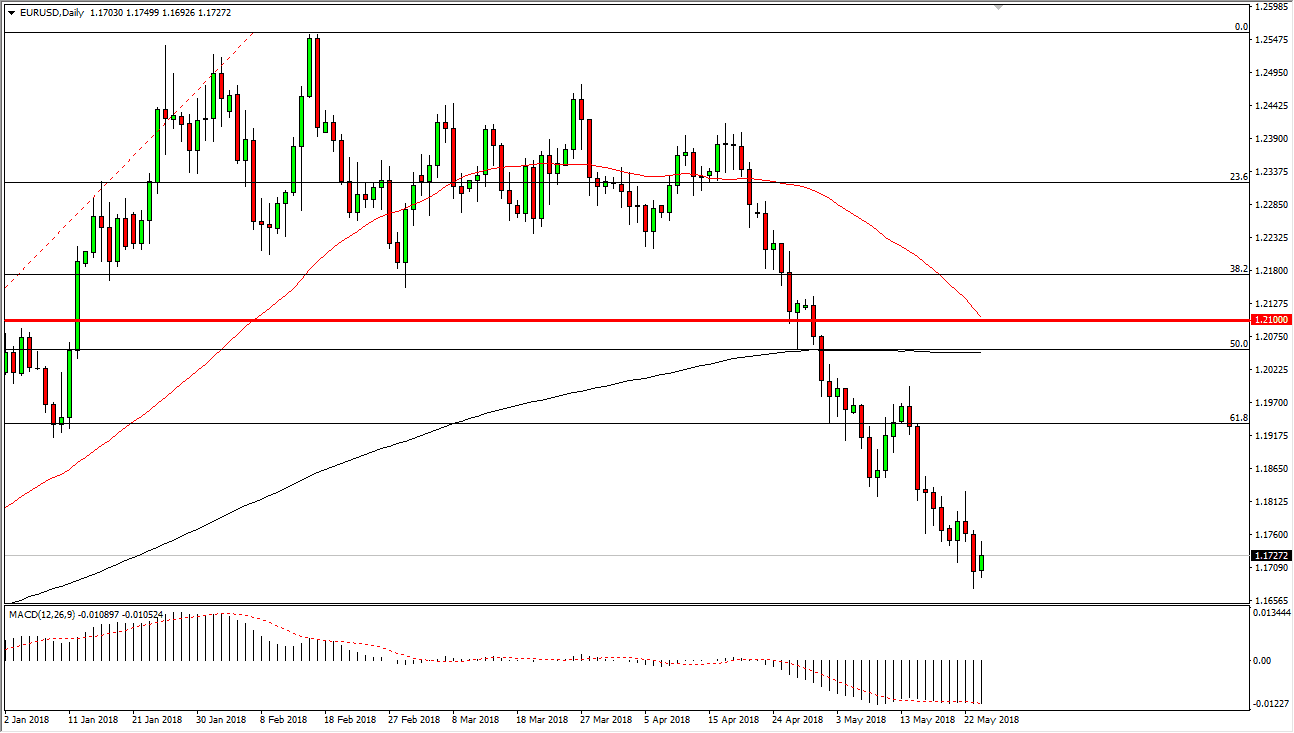The image size is (1294, 733).
Task: Click the 1.25985 price scale label
Action: pyautogui.click(x=1274, y=8)
